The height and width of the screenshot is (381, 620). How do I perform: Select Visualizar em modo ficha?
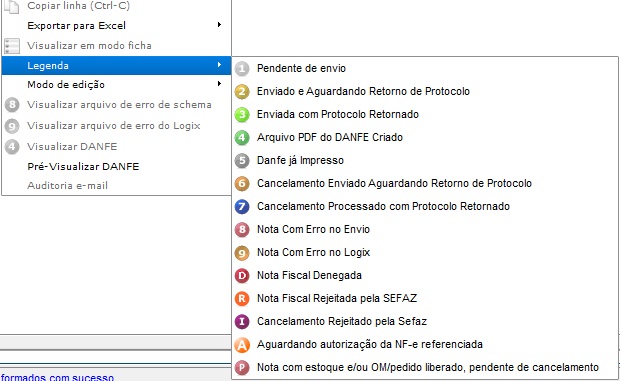(117, 45)
